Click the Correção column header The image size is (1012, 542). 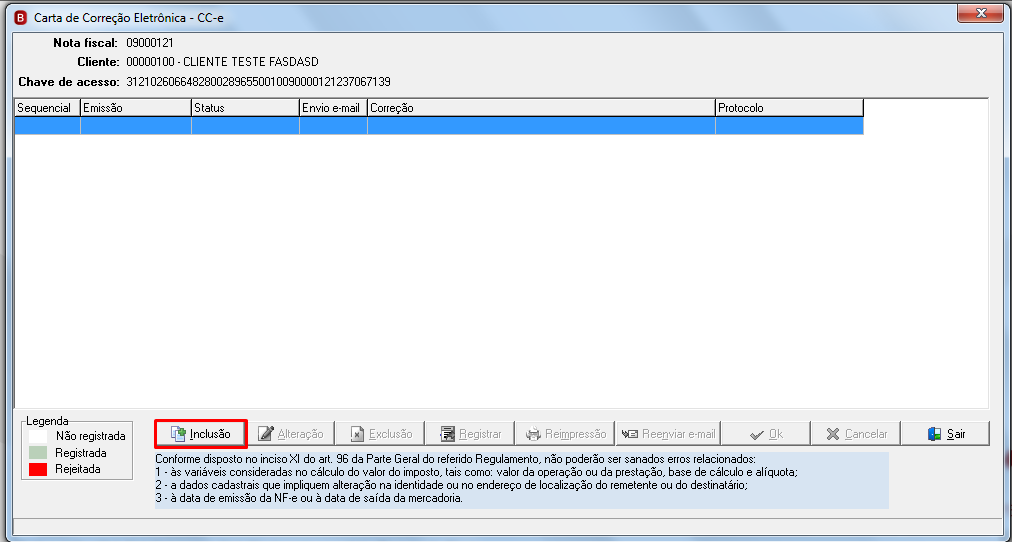[541, 108]
